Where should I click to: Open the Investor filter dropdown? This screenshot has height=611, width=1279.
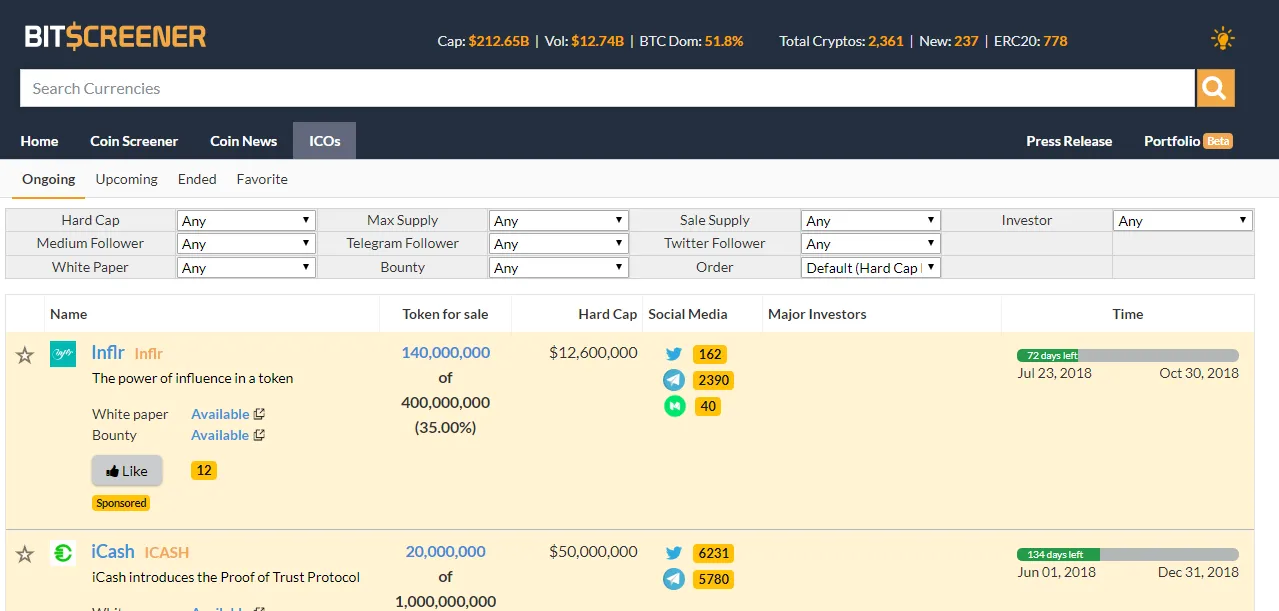(1183, 221)
